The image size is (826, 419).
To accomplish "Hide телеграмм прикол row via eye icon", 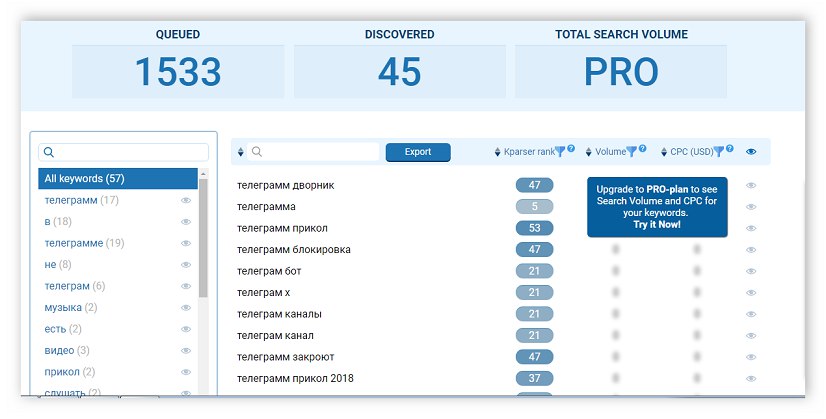I will pos(751,228).
